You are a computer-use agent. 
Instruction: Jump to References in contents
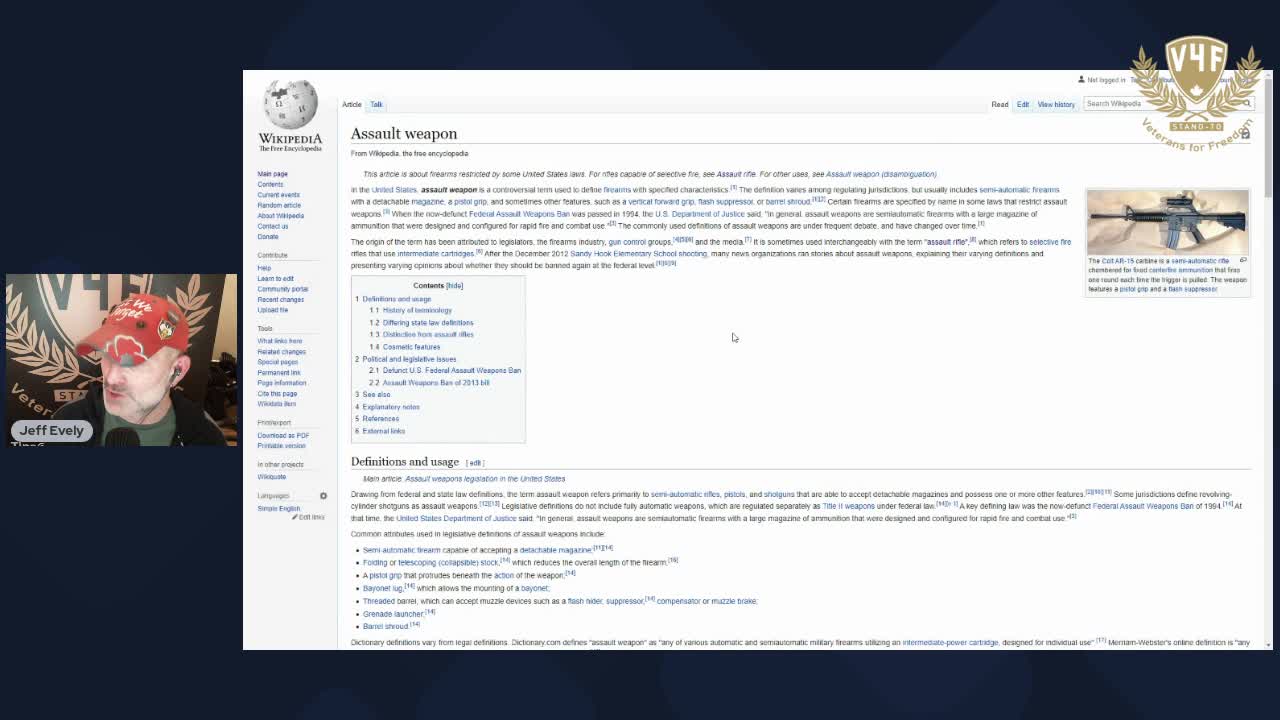click(x=380, y=419)
